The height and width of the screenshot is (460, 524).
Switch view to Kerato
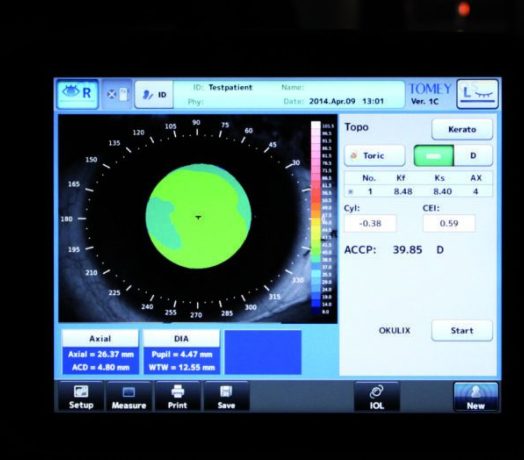[x=462, y=129]
